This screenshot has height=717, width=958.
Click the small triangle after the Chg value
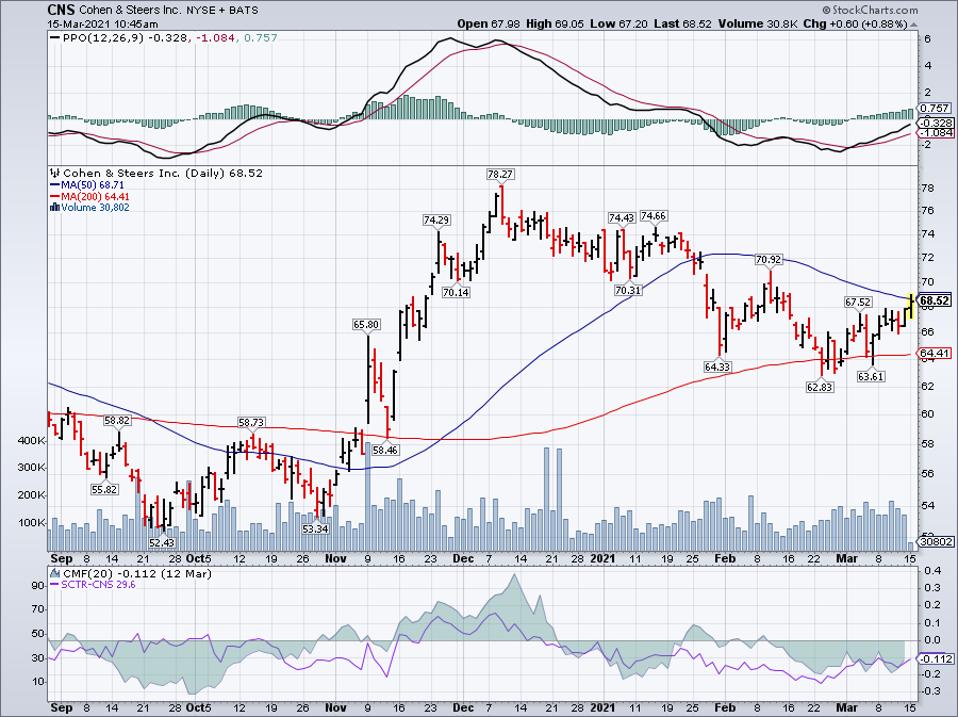[x=914, y=24]
